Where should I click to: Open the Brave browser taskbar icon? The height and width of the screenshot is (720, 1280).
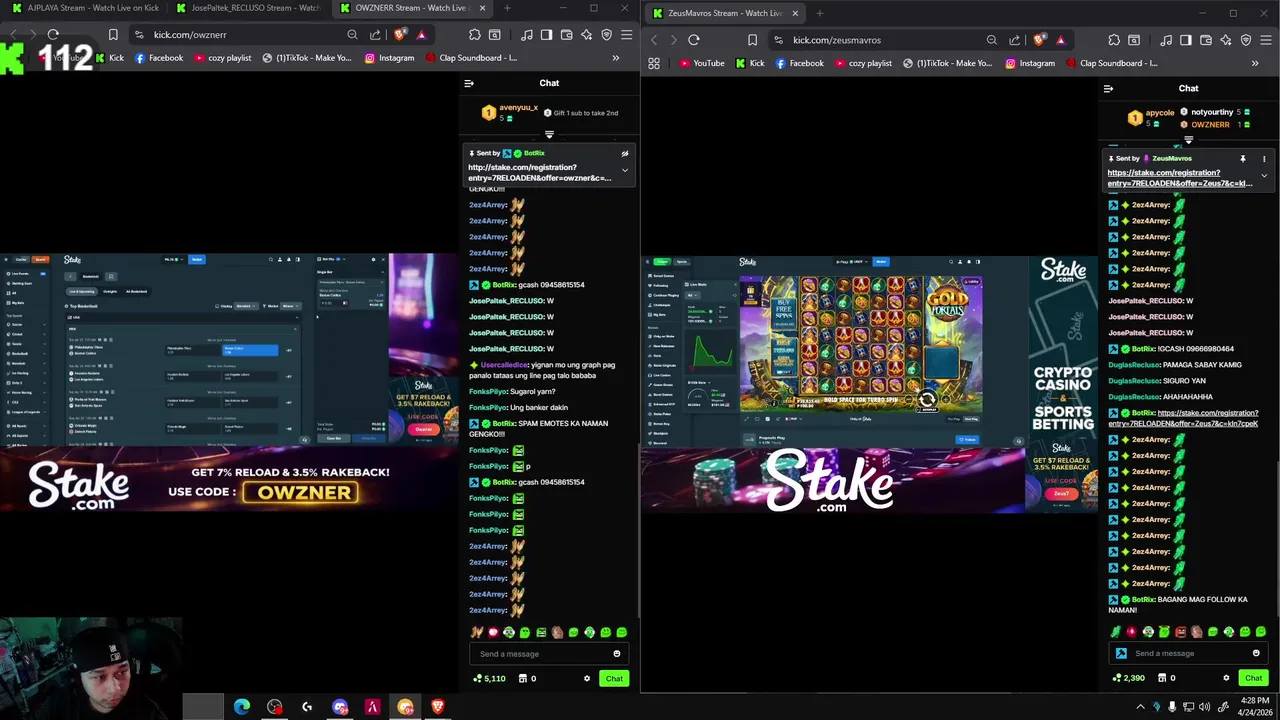(x=438, y=707)
